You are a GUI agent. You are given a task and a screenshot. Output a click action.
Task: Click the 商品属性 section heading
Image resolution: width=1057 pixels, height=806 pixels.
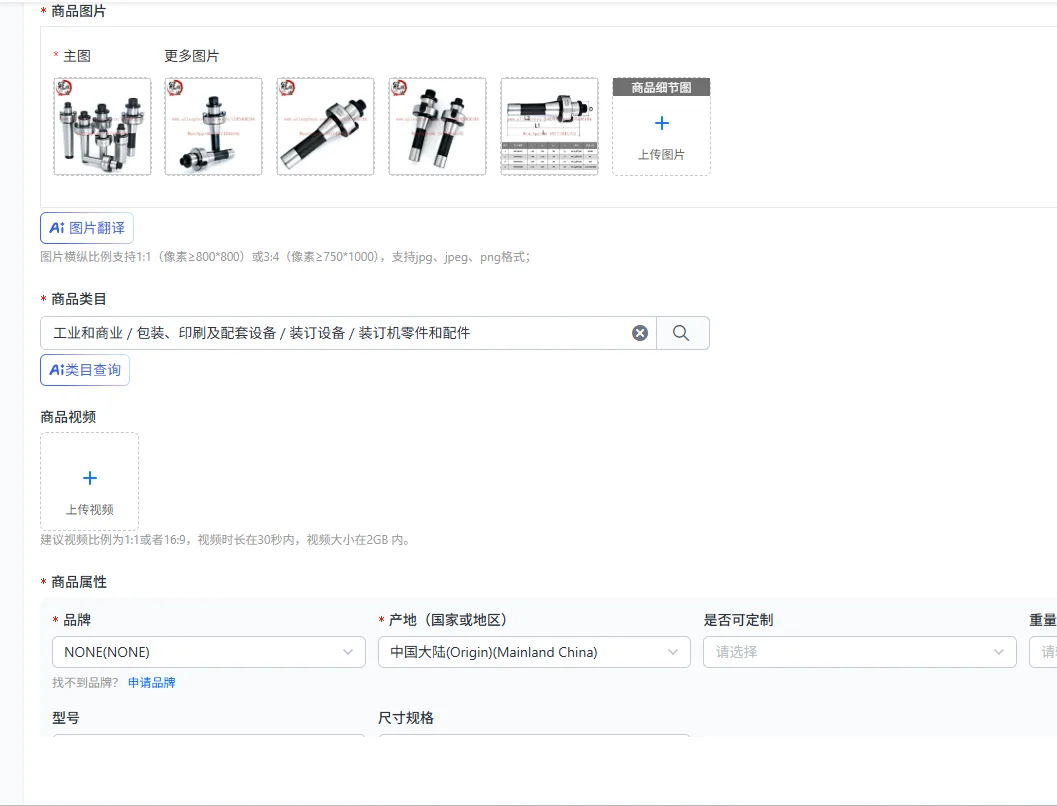coord(79,582)
